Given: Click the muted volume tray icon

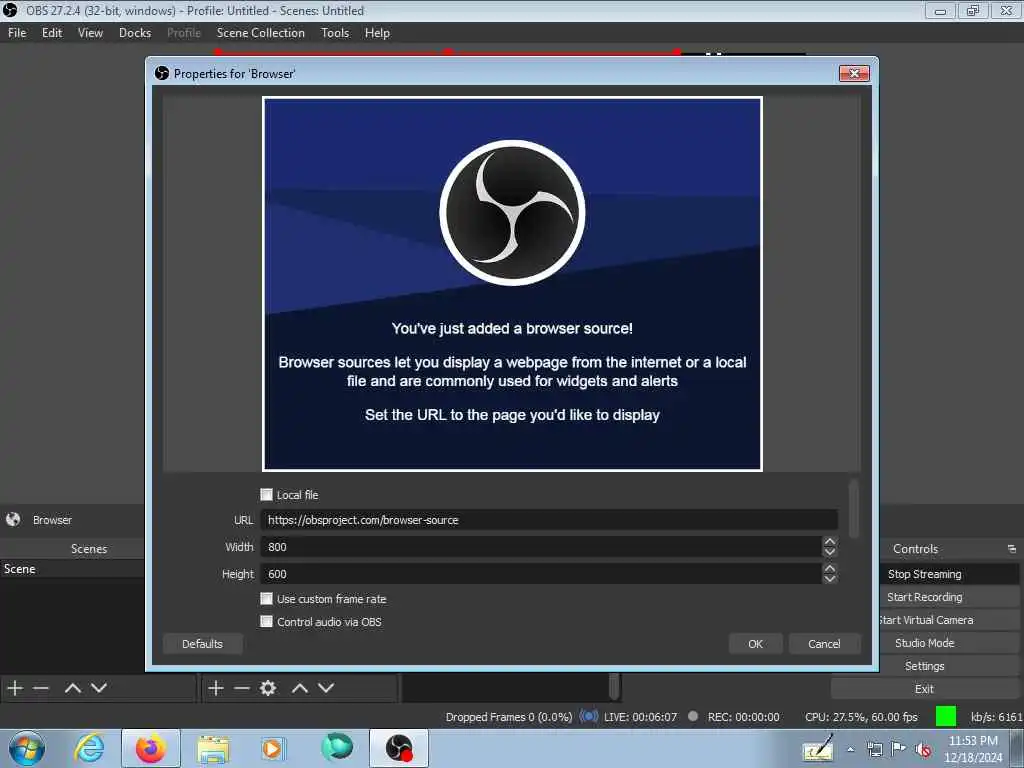Looking at the screenshot, I should 923,749.
